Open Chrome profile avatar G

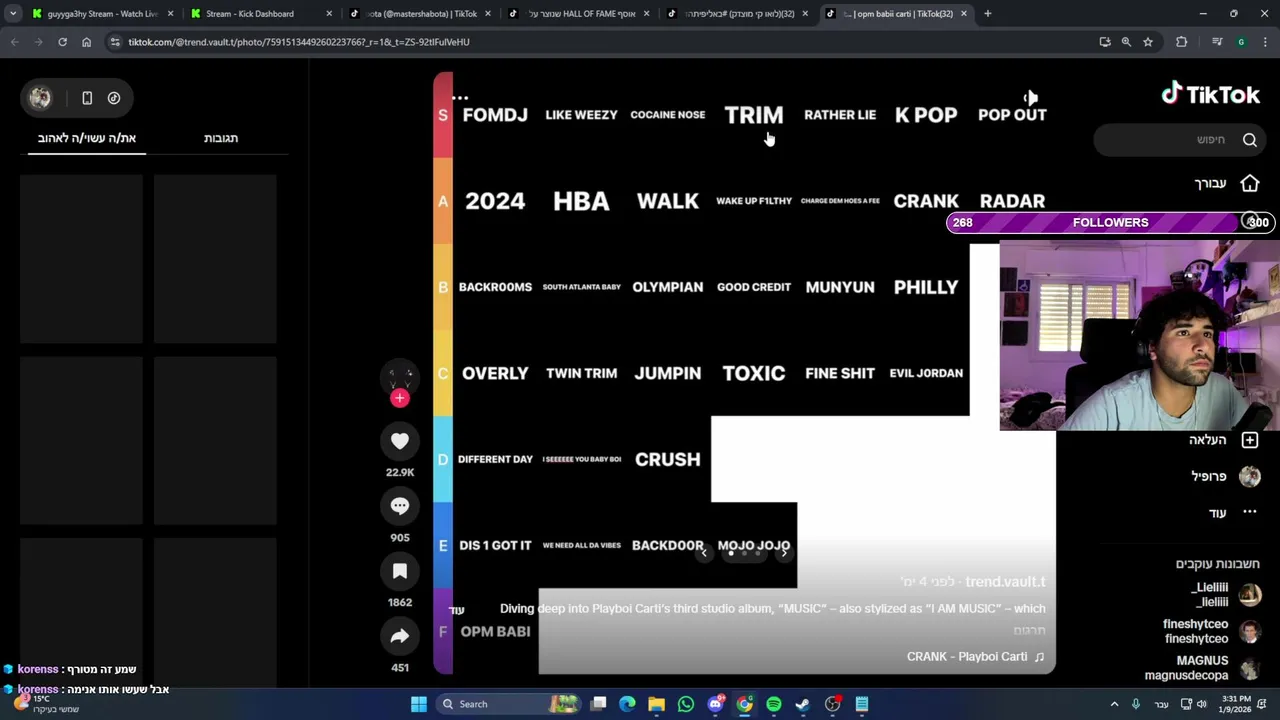[x=1241, y=42]
